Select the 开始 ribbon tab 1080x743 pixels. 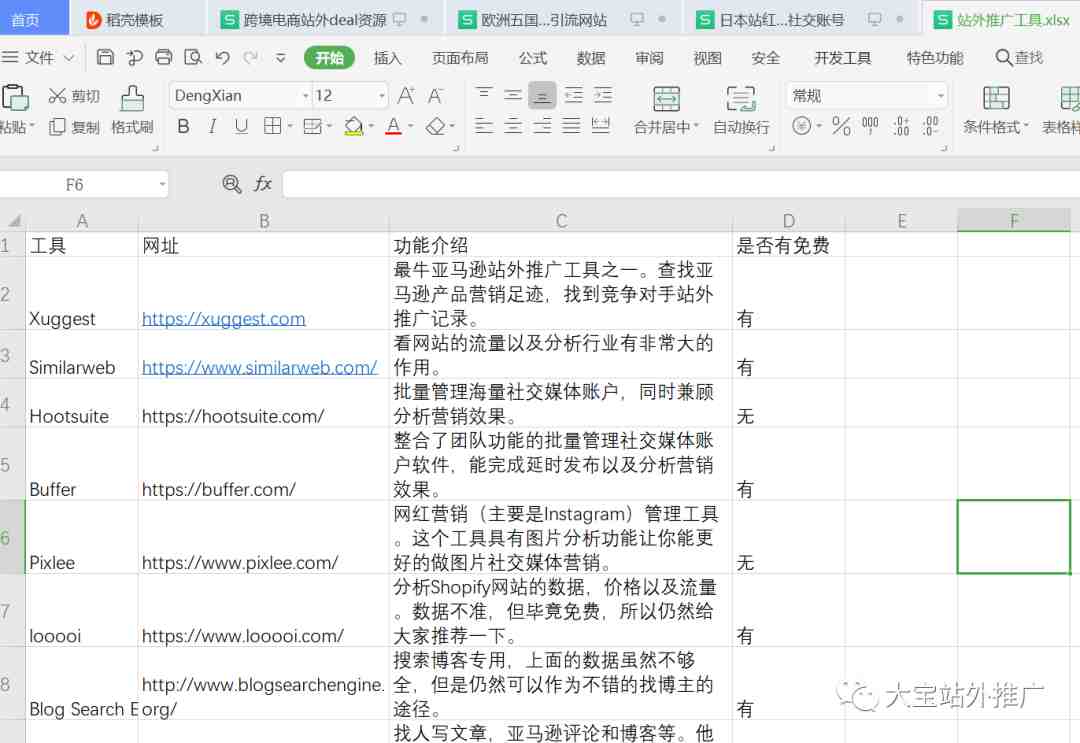click(329, 58)
